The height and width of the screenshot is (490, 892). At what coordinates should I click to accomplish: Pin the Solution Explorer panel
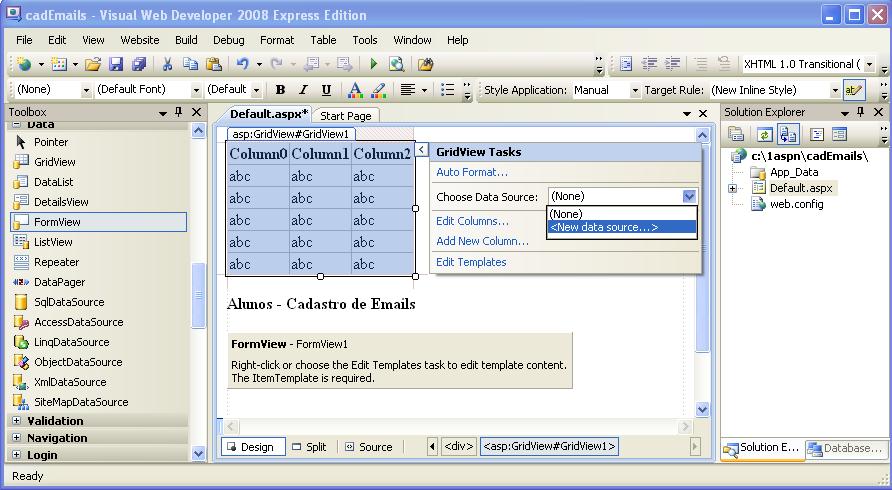[x=860, y=112]
